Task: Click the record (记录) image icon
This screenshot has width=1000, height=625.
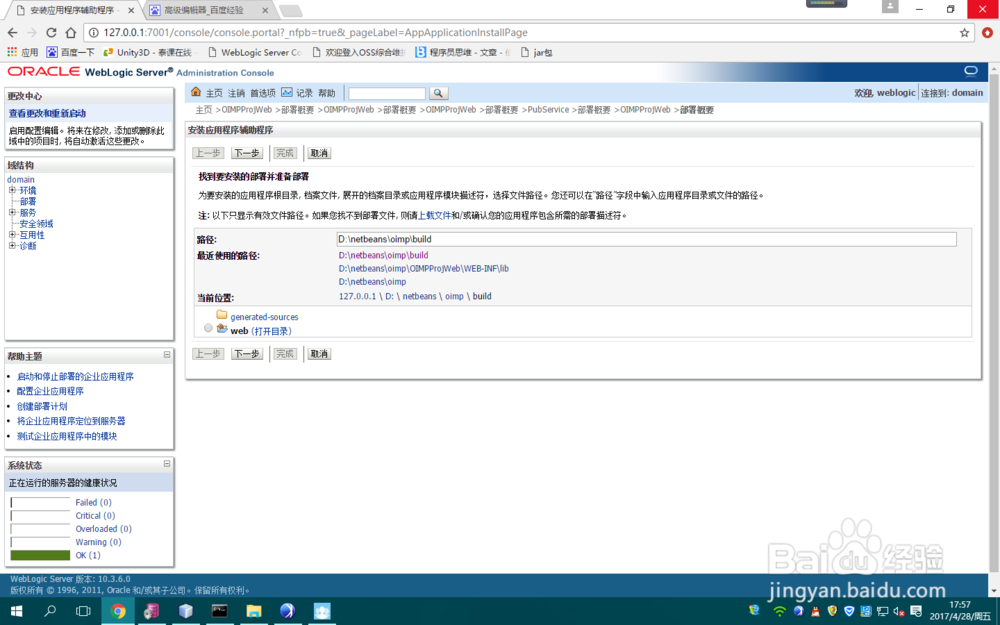Action: (x=287, y=92)
